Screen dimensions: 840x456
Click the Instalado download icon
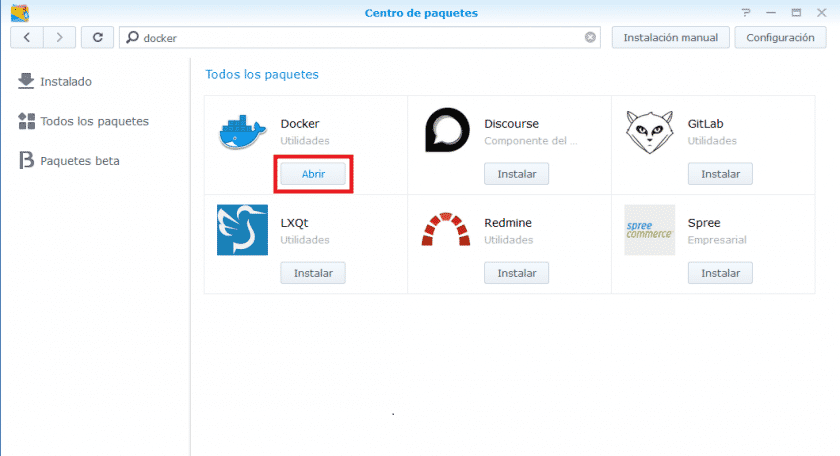point(26,81)
